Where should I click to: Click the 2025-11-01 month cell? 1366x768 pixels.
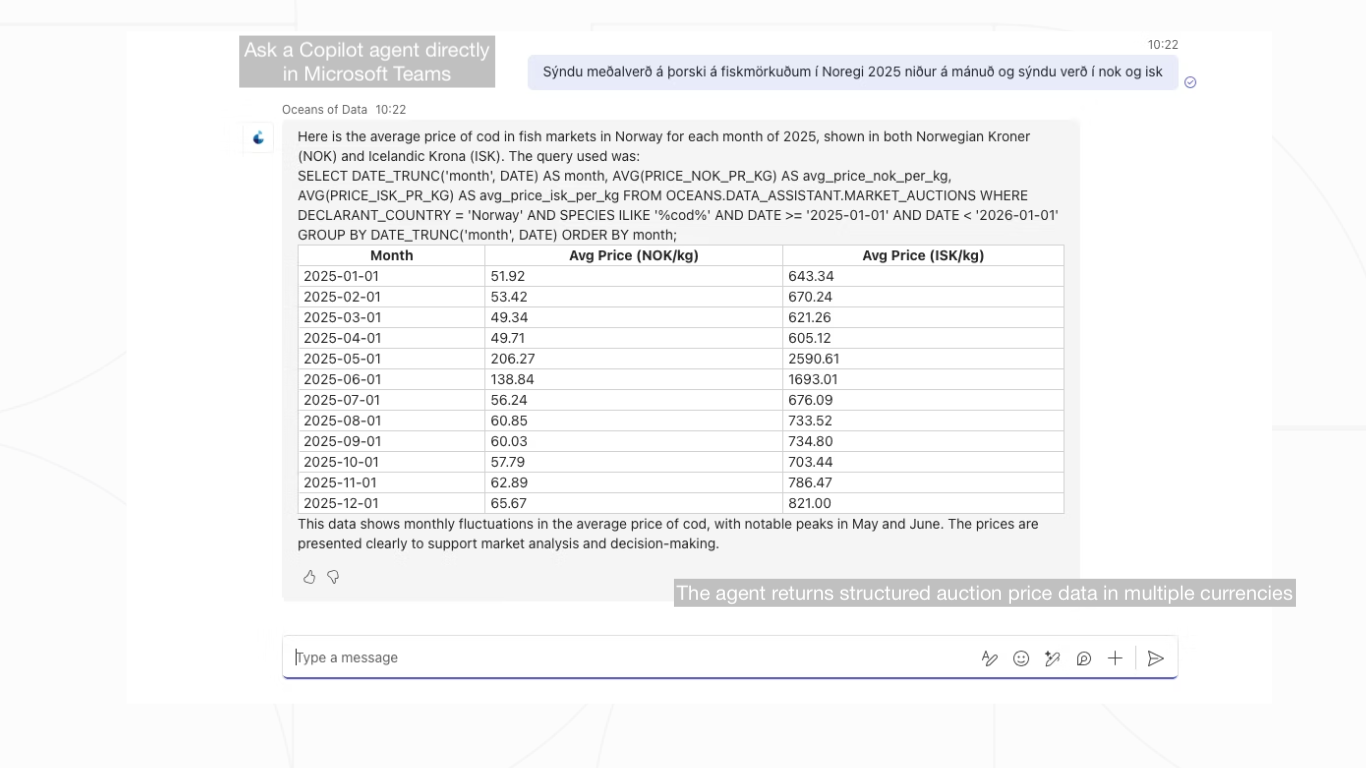click(x=391, y=483)
